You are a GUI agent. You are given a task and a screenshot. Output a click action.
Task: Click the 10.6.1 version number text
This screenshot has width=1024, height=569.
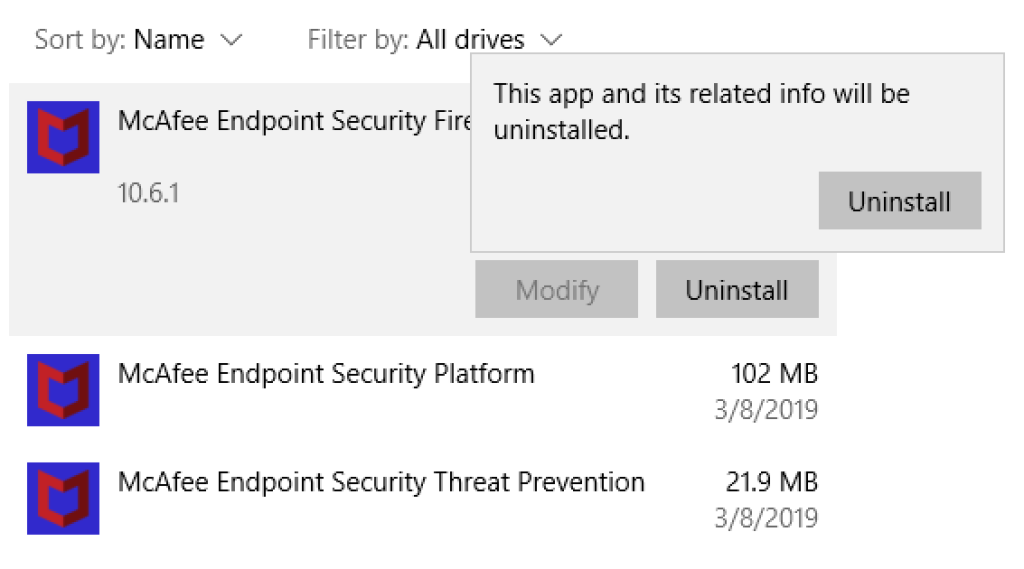pyautogui.click(x=148, y=193)
